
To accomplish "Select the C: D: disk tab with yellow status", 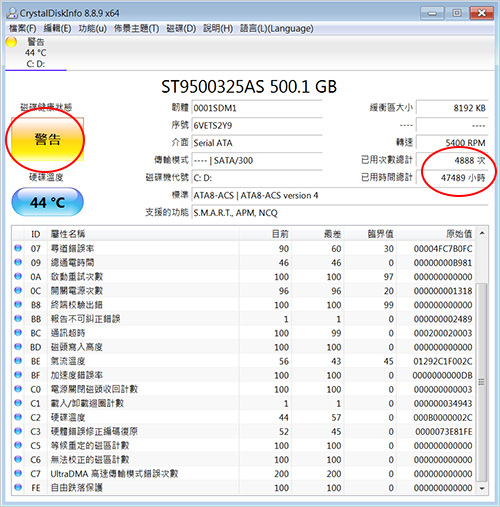I will [36, 53].
